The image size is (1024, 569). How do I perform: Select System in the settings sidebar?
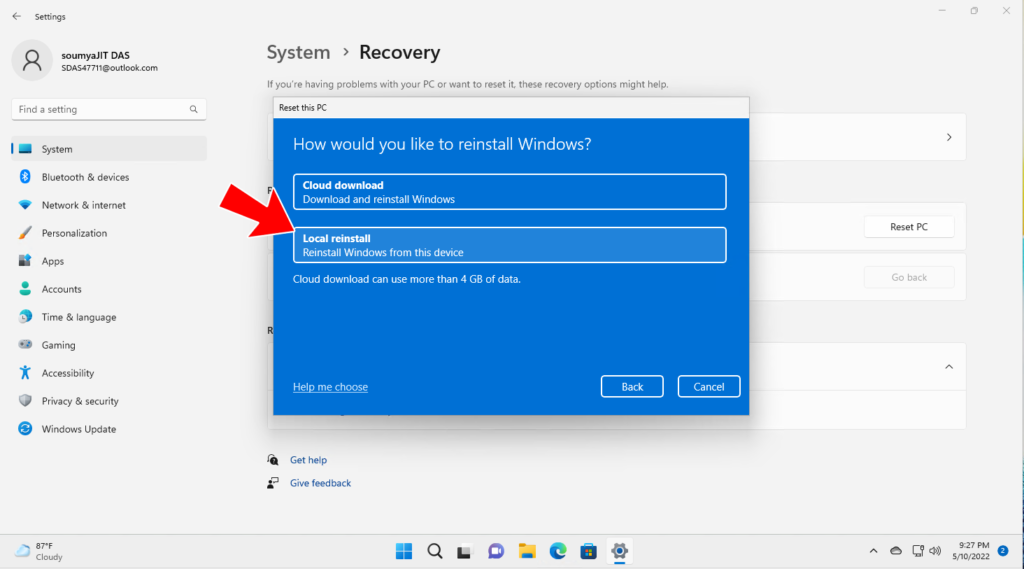[109, 149]
